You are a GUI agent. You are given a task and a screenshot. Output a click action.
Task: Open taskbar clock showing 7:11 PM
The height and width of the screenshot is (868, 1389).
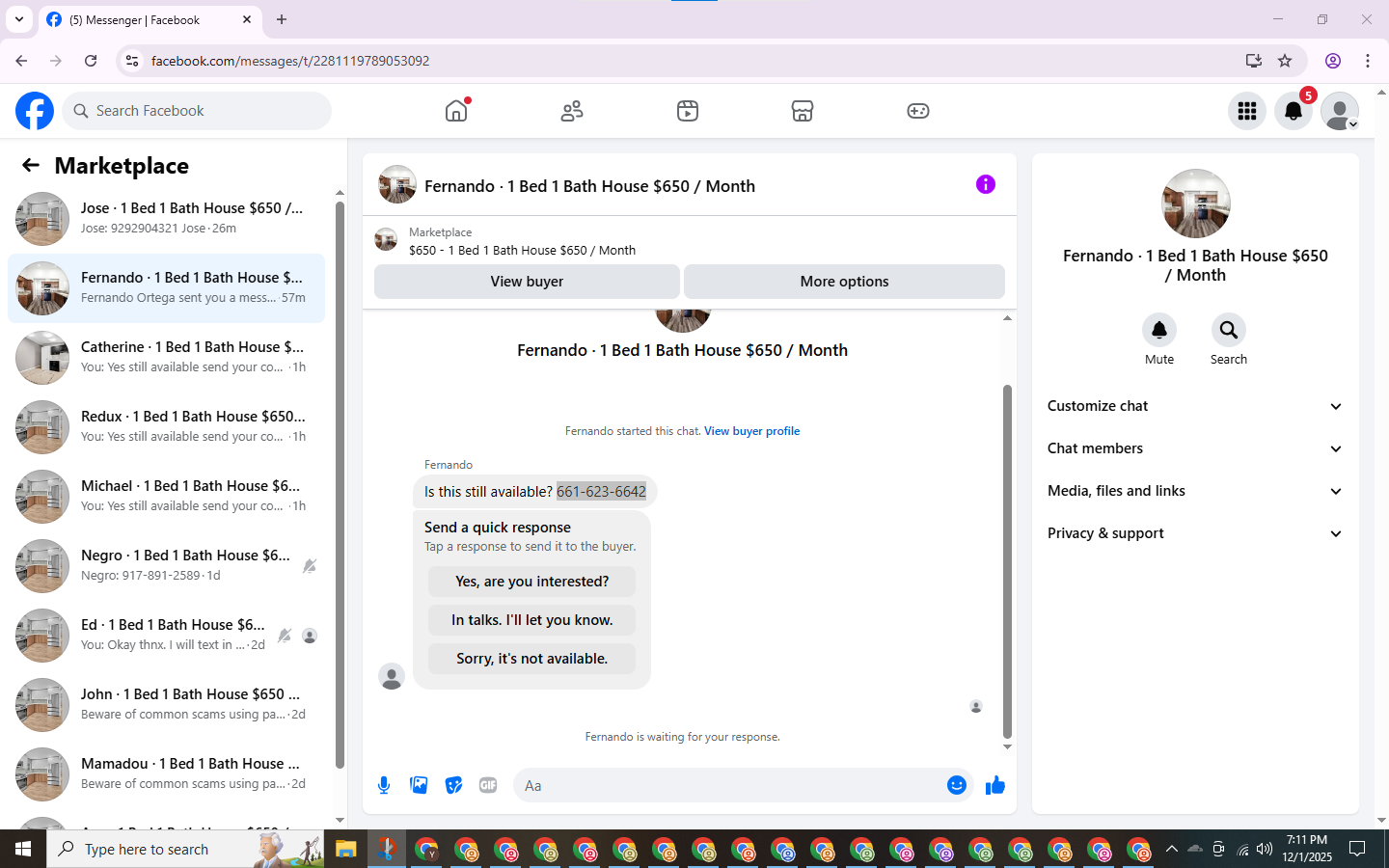1307,849
